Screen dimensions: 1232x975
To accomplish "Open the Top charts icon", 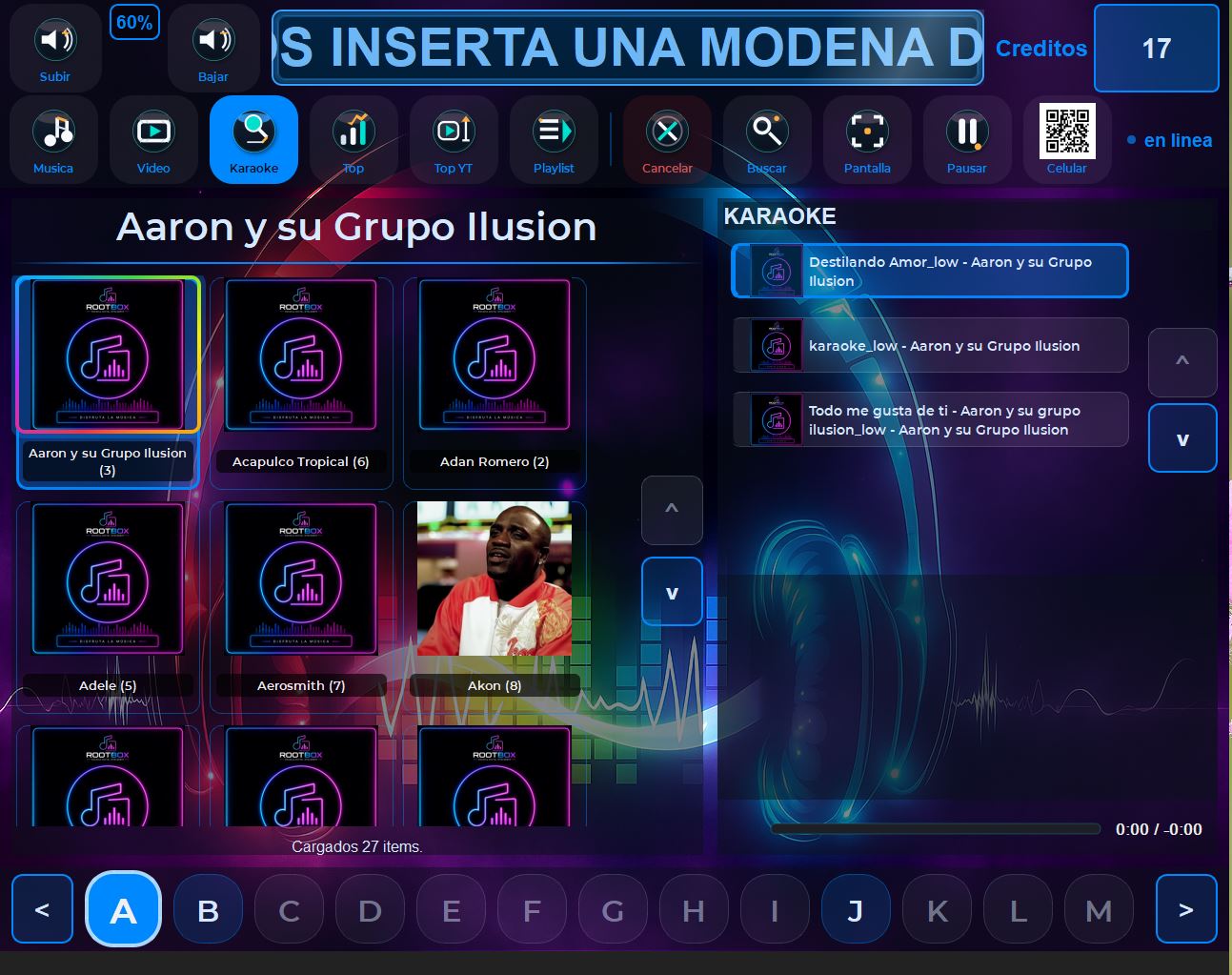I will tap(353, 139).
